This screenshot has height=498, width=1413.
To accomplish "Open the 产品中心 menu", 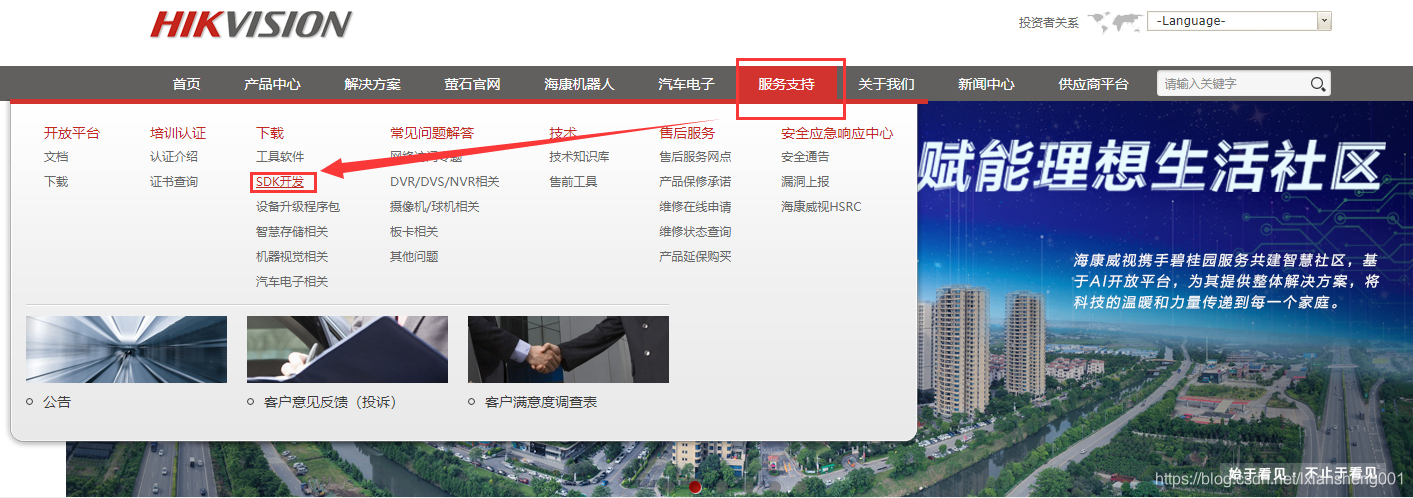I will 272,84.
